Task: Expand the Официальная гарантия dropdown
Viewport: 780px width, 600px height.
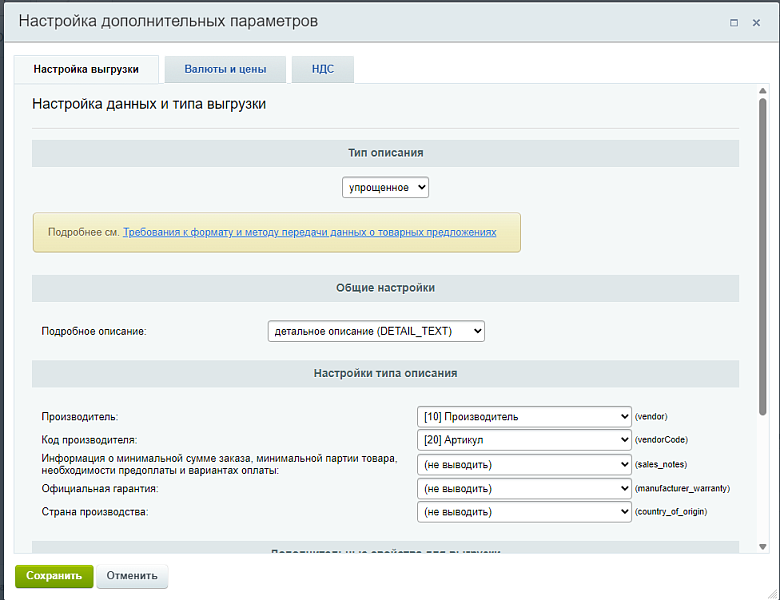Action: (524, 488)
